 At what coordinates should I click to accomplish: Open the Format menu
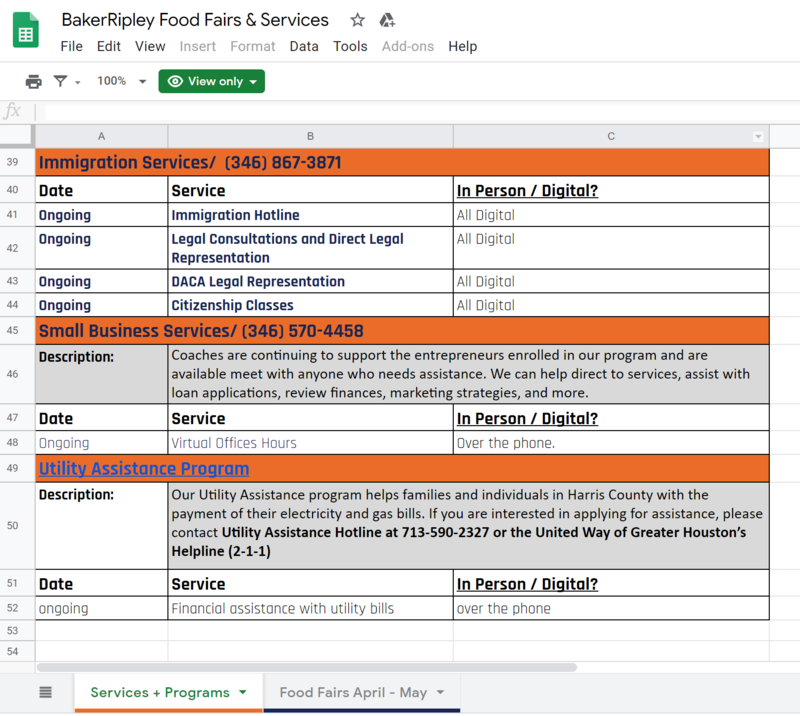(253, 46)
